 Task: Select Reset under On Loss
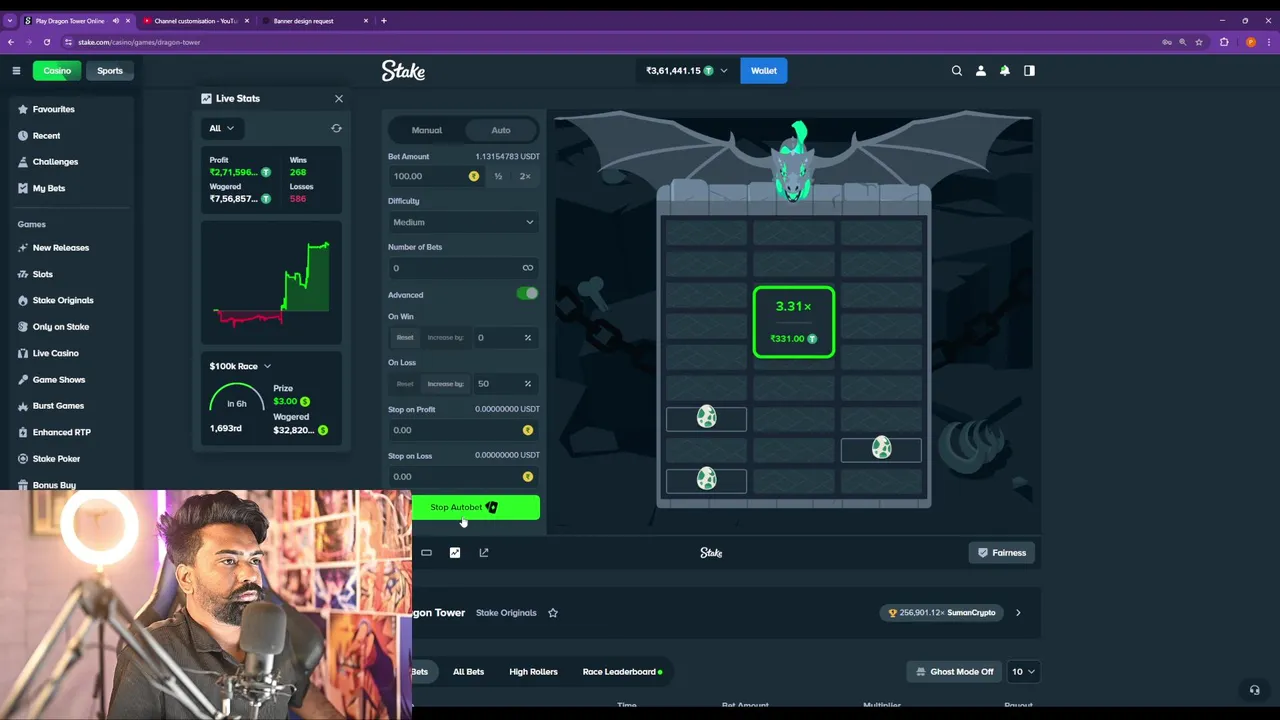(405, 384)
